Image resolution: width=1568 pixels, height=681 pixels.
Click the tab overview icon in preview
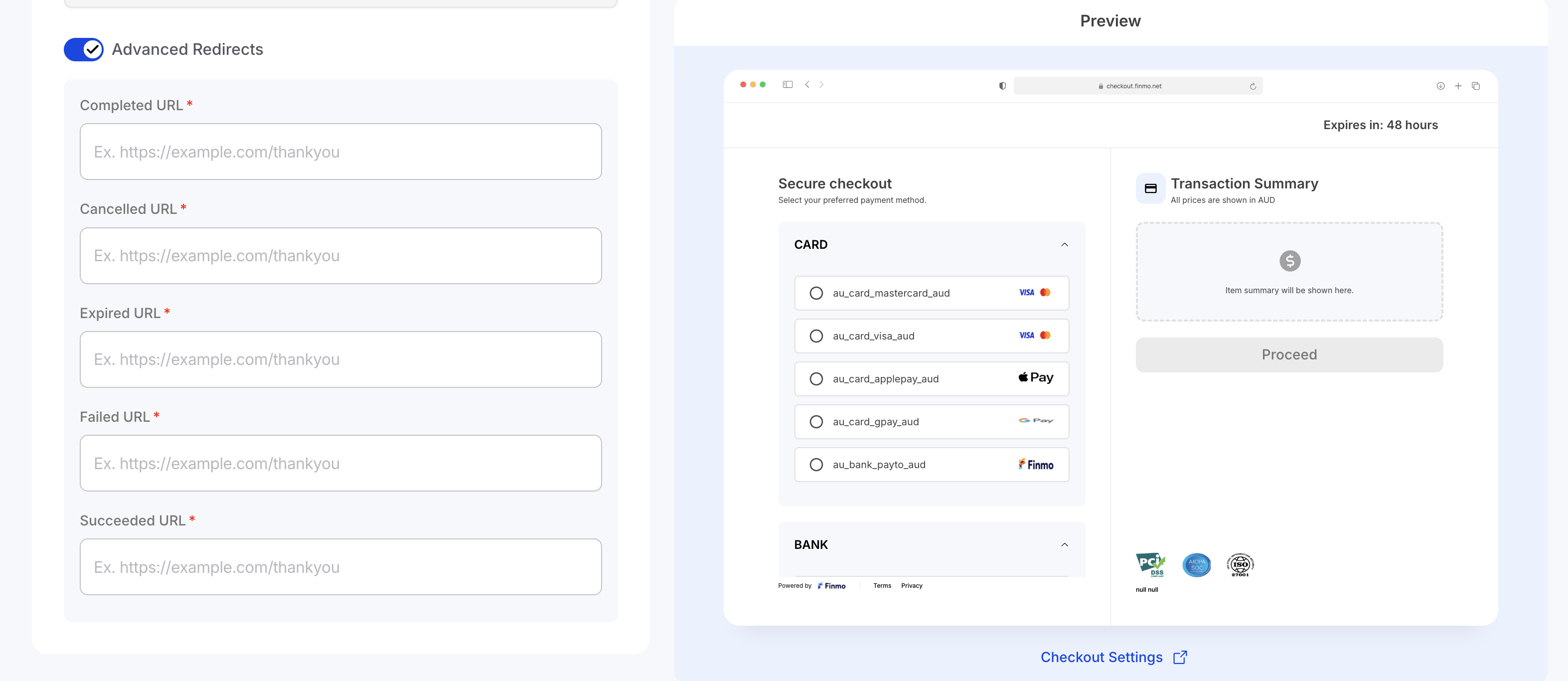(1475, 86)
